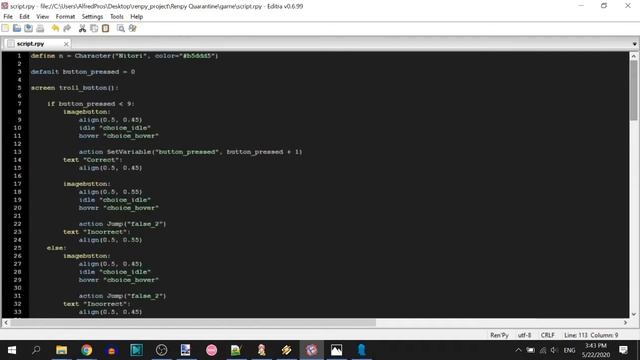
Task: Click the ENG input language indicator
Action: (x=569, y=350)
